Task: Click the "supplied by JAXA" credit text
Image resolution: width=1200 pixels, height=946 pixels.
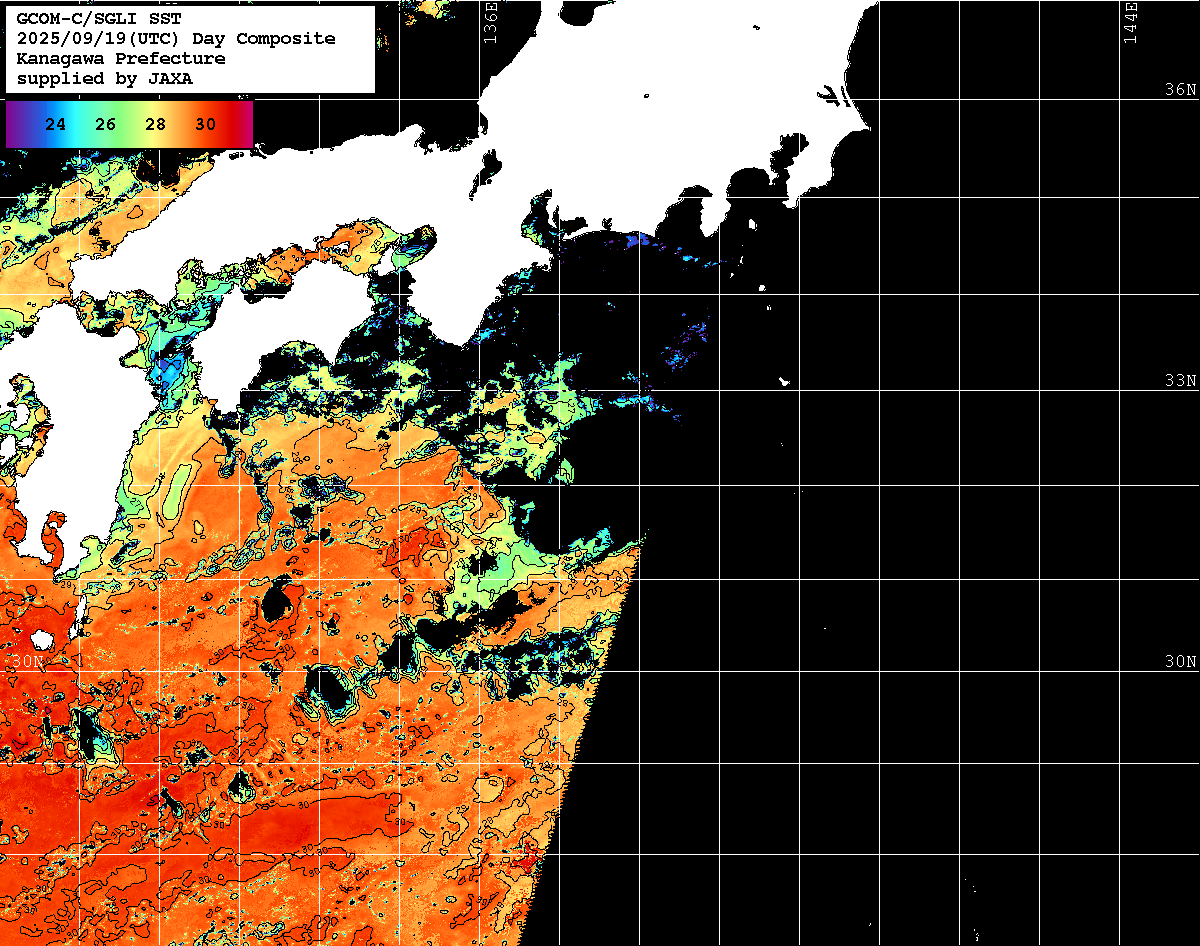Action: (x=105, y=78)
